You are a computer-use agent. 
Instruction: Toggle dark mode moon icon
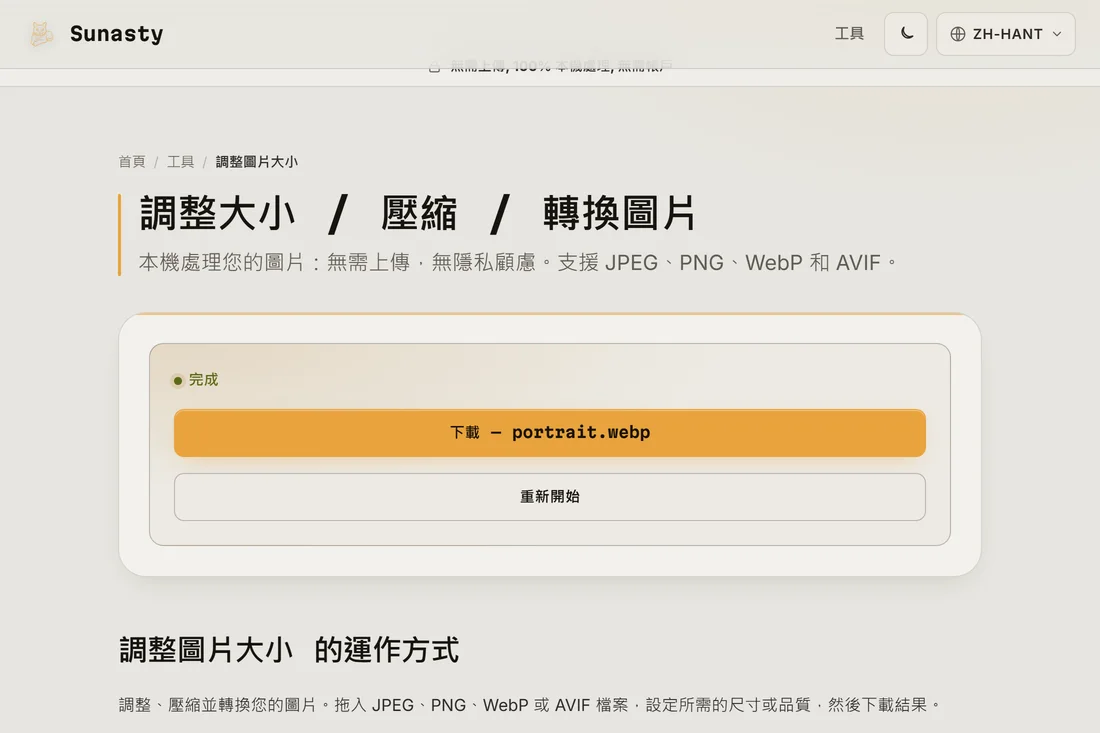pos(906,34)
